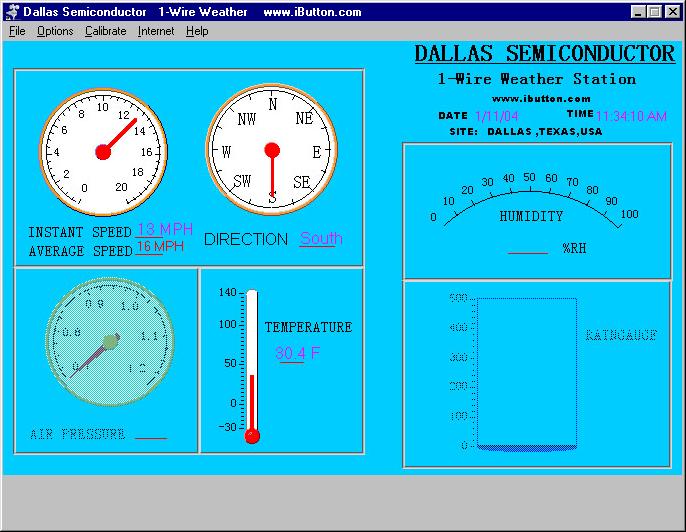Viewport: 686px width, 532px height.
Task: Click the DIRECTION label
Action: coord(246,239)
